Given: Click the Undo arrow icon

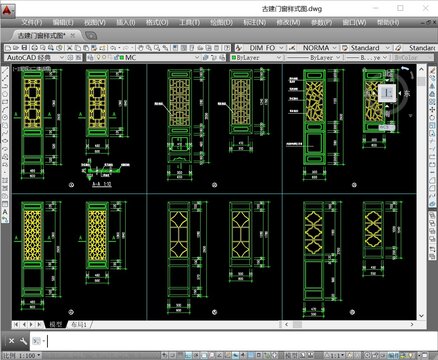Looking at the screenshot, I should point(113,48).
